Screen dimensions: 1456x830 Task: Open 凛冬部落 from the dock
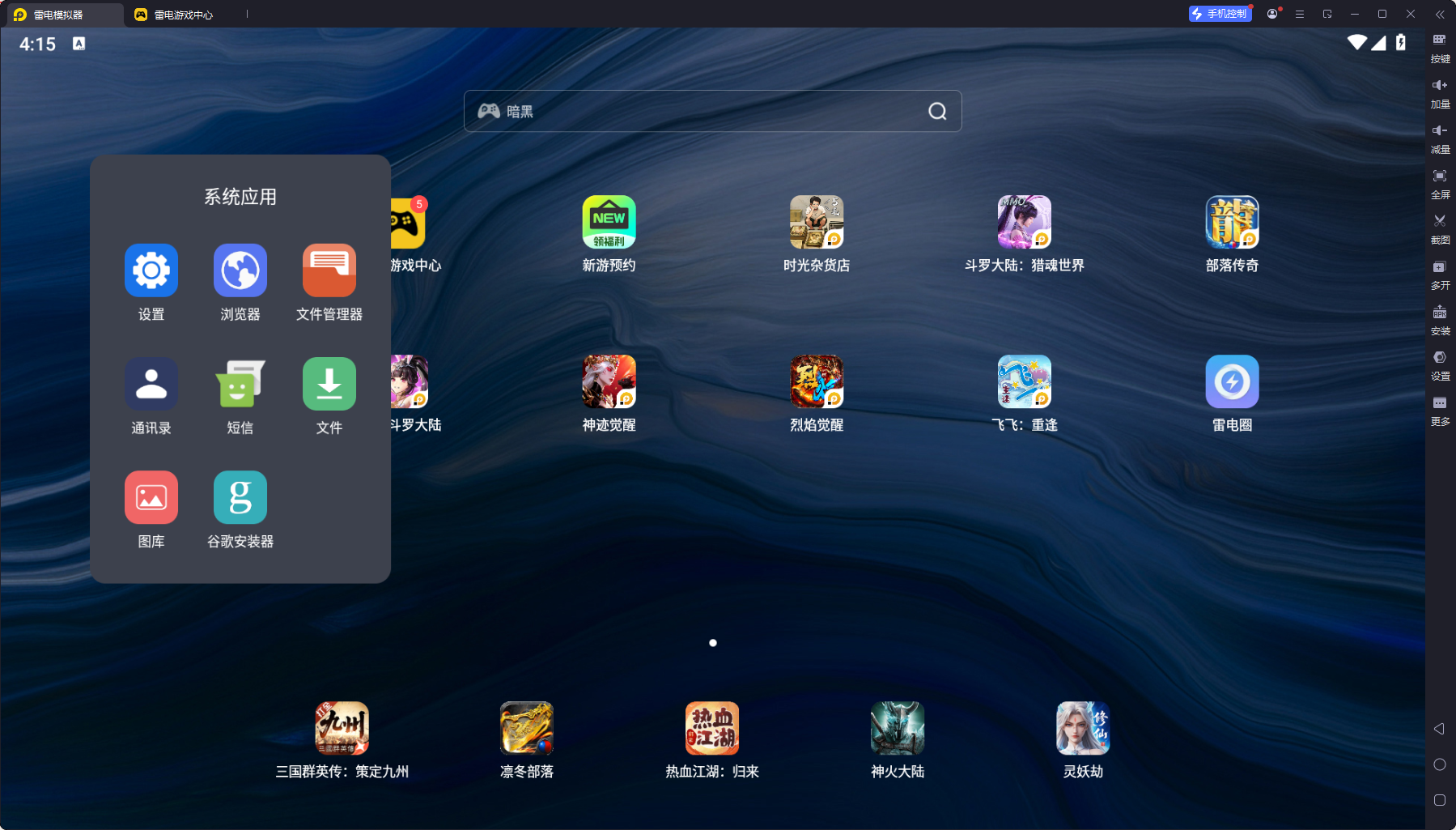(527, 728)
